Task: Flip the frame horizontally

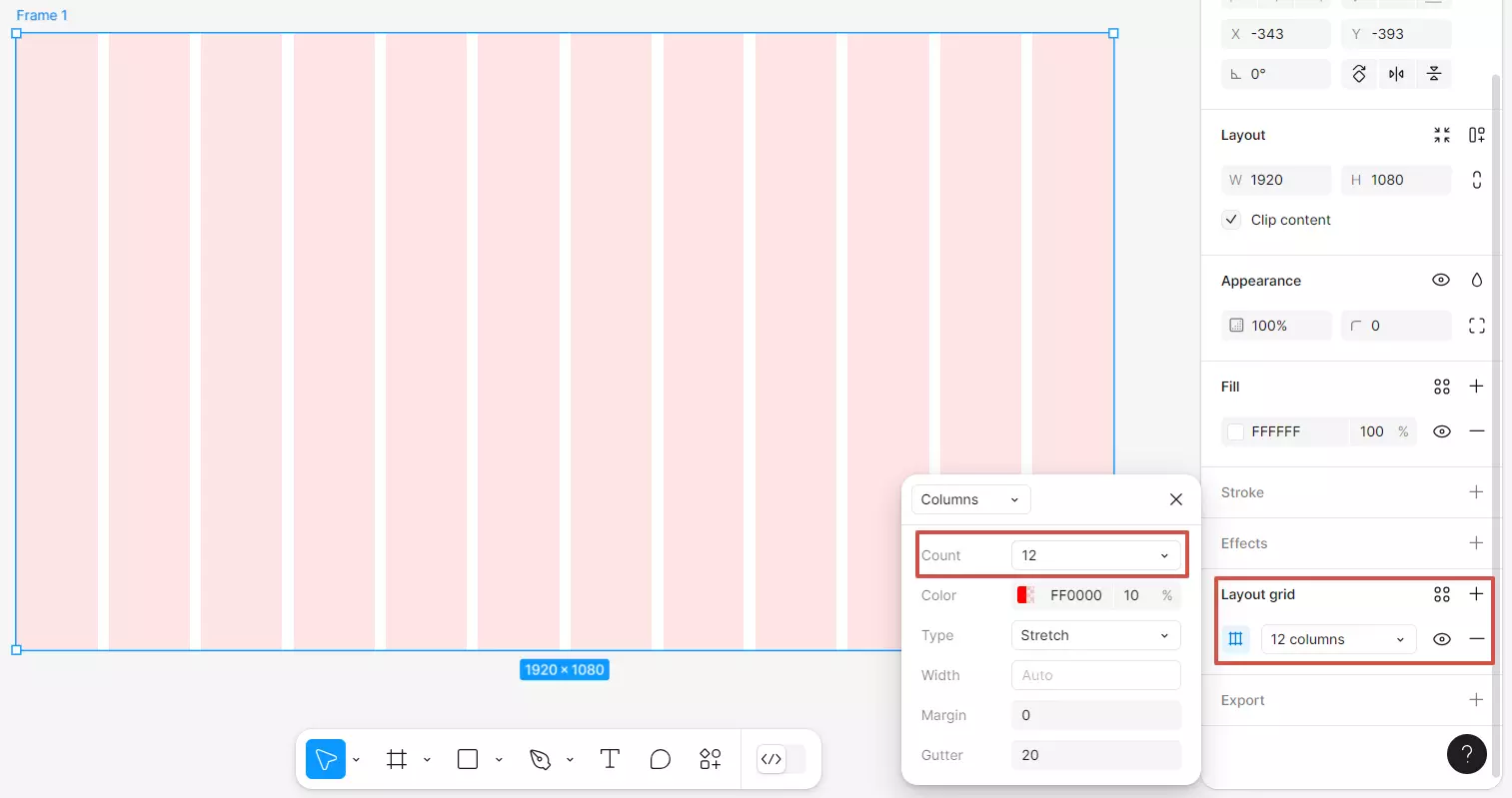Action: click(x=1396, y=74)
